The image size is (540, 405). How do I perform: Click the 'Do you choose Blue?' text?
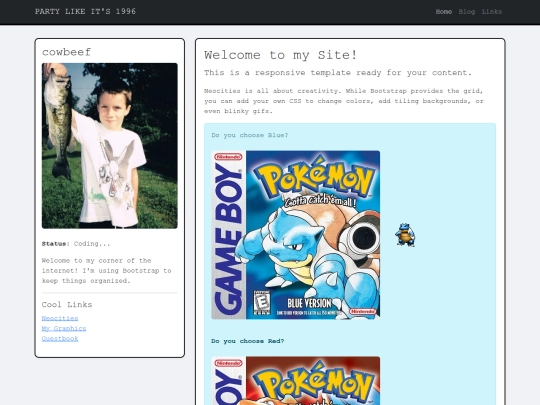click(250, 135)
